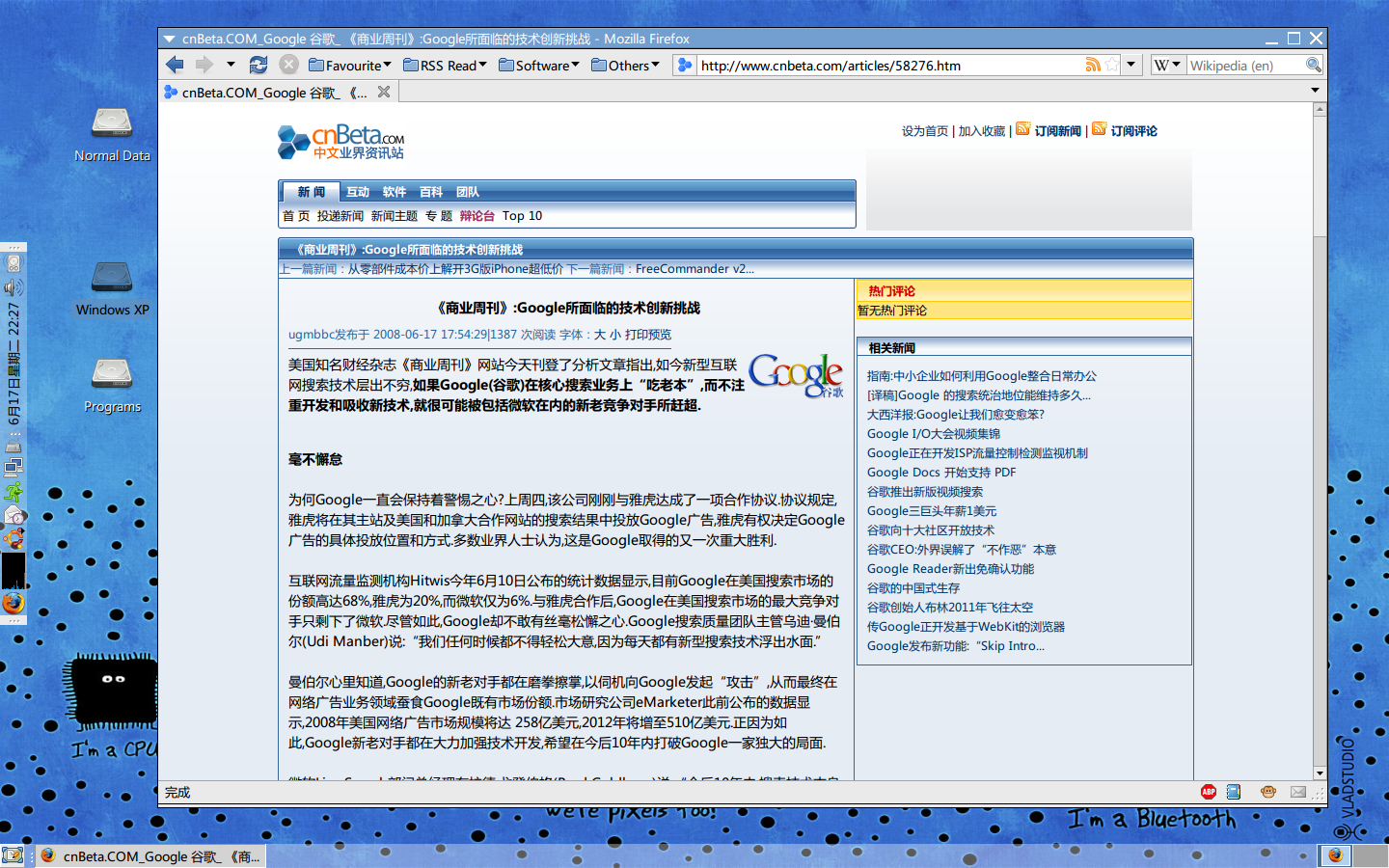This screenshot has width=1389, height=868.
Task: Click the address bar URL field
Action: coord(887,66)
